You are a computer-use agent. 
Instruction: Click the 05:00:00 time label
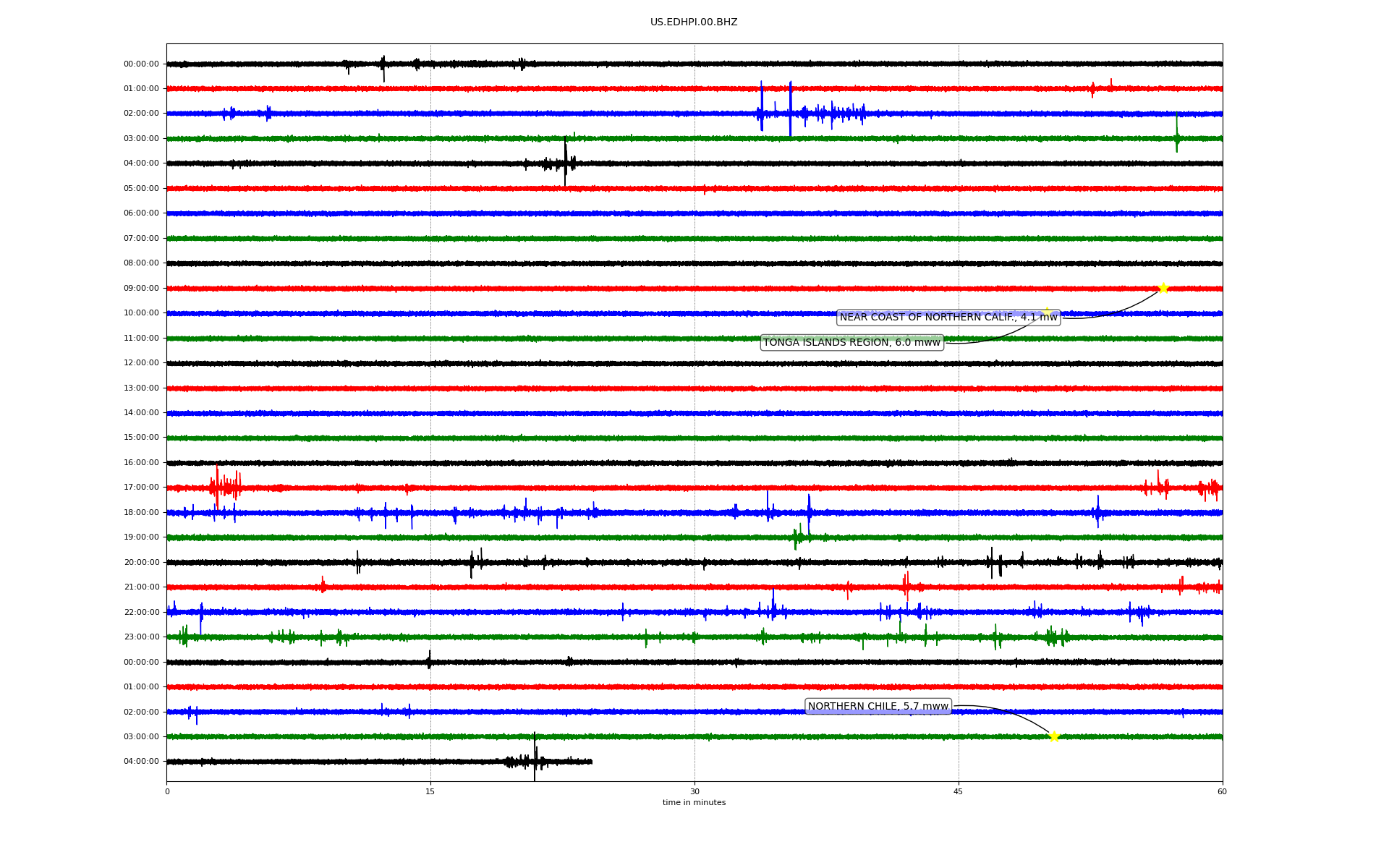click(x=141, y=189)
